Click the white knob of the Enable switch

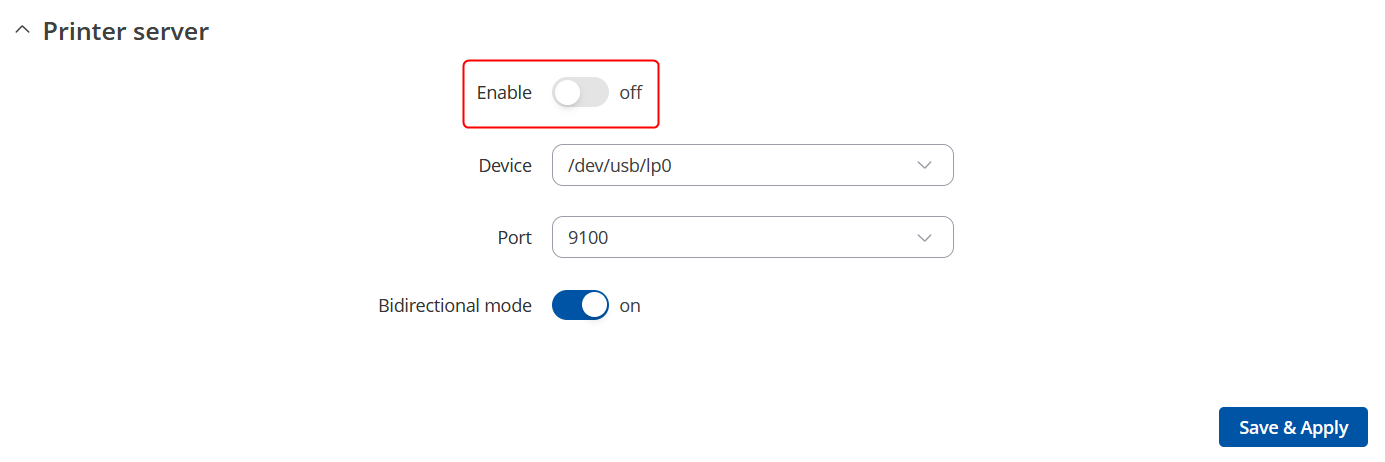(568, 93)
